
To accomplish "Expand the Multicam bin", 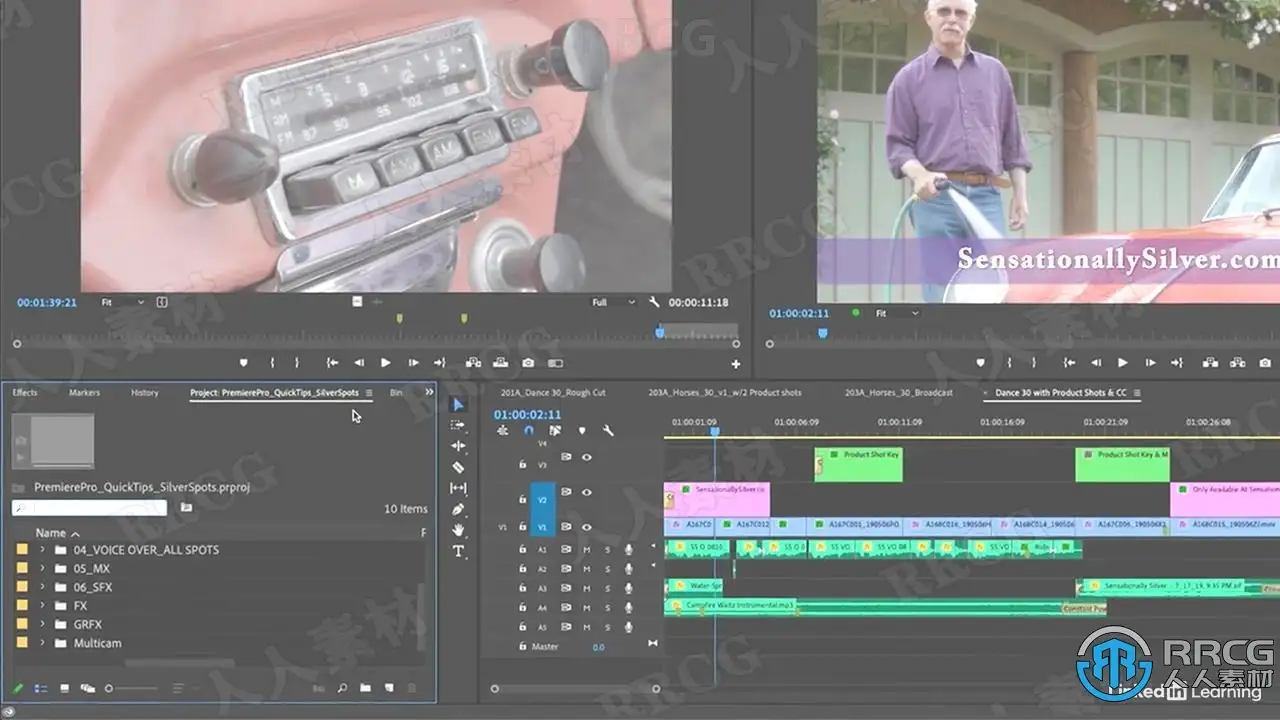I will pos(42,643).
